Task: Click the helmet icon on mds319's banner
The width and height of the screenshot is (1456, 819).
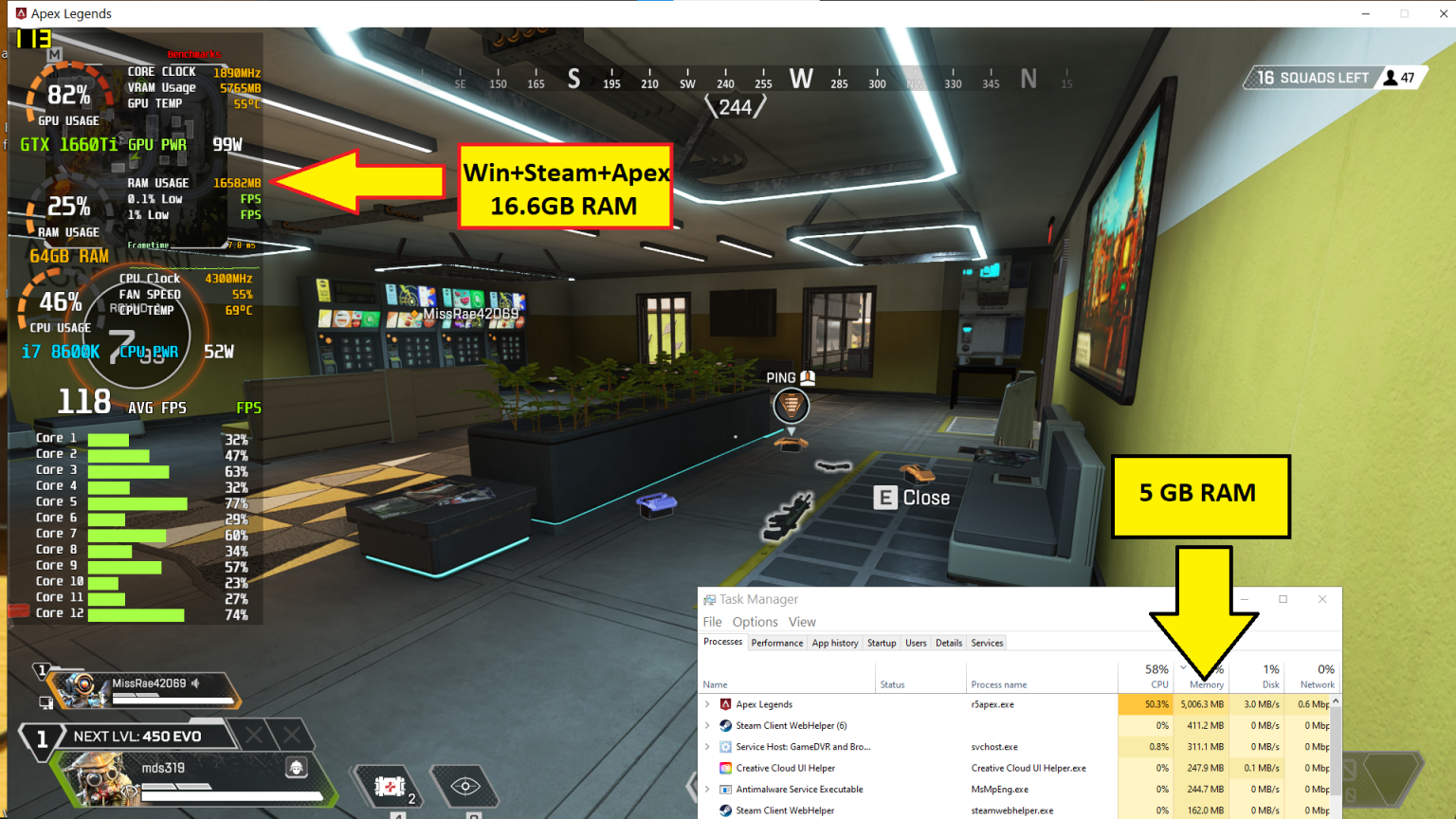Action: point(296,767)
